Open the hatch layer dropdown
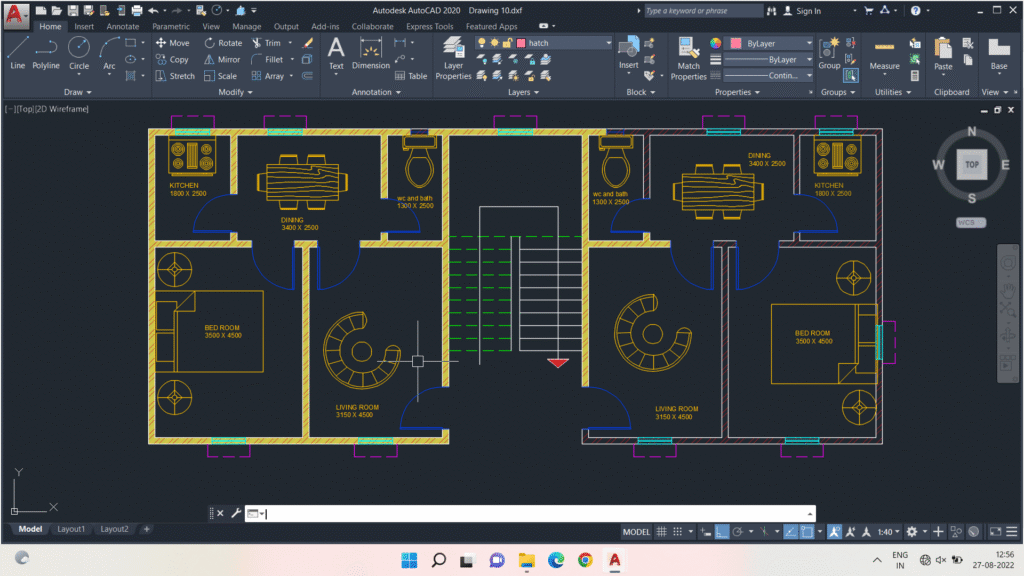1024x576 pixels. pyautogui.click(x=609, y=43)
